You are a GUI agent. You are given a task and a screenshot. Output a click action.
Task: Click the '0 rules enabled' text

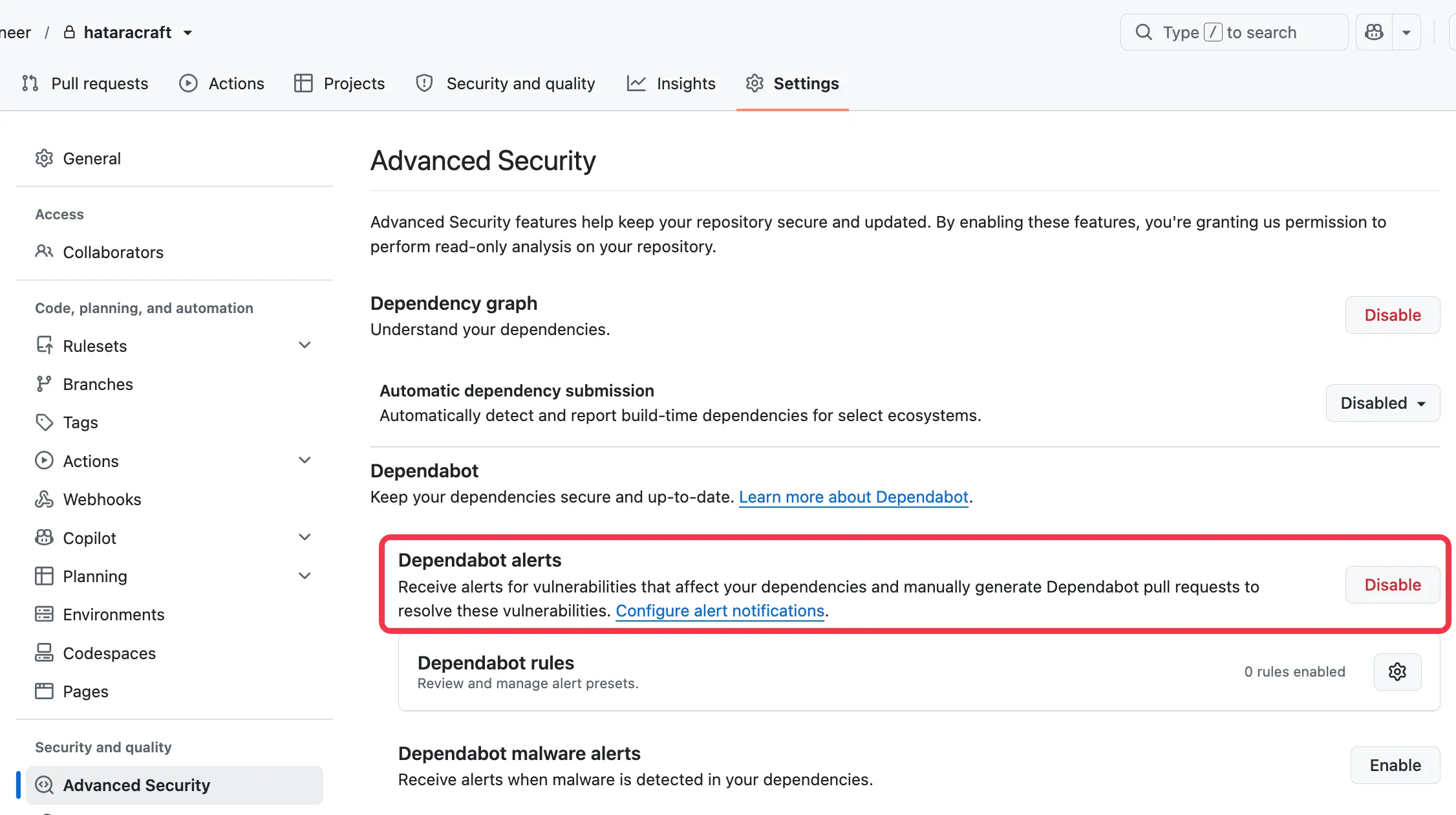[x=1294, y=672]
